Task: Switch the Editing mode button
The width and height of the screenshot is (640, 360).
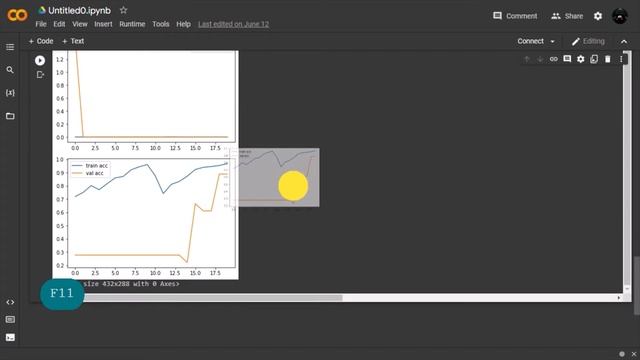Action: tap(588, 41)
